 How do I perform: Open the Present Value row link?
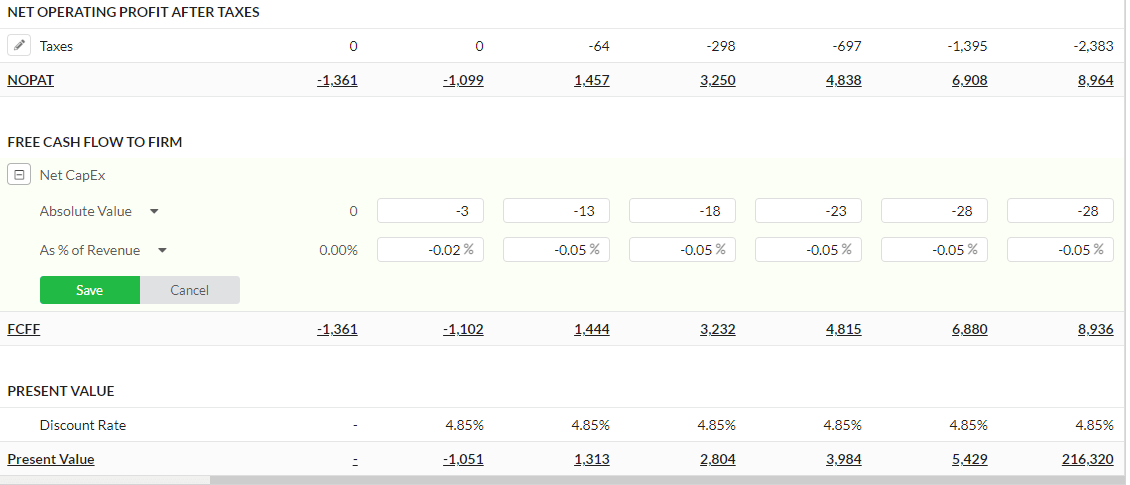tap(50, 459)
